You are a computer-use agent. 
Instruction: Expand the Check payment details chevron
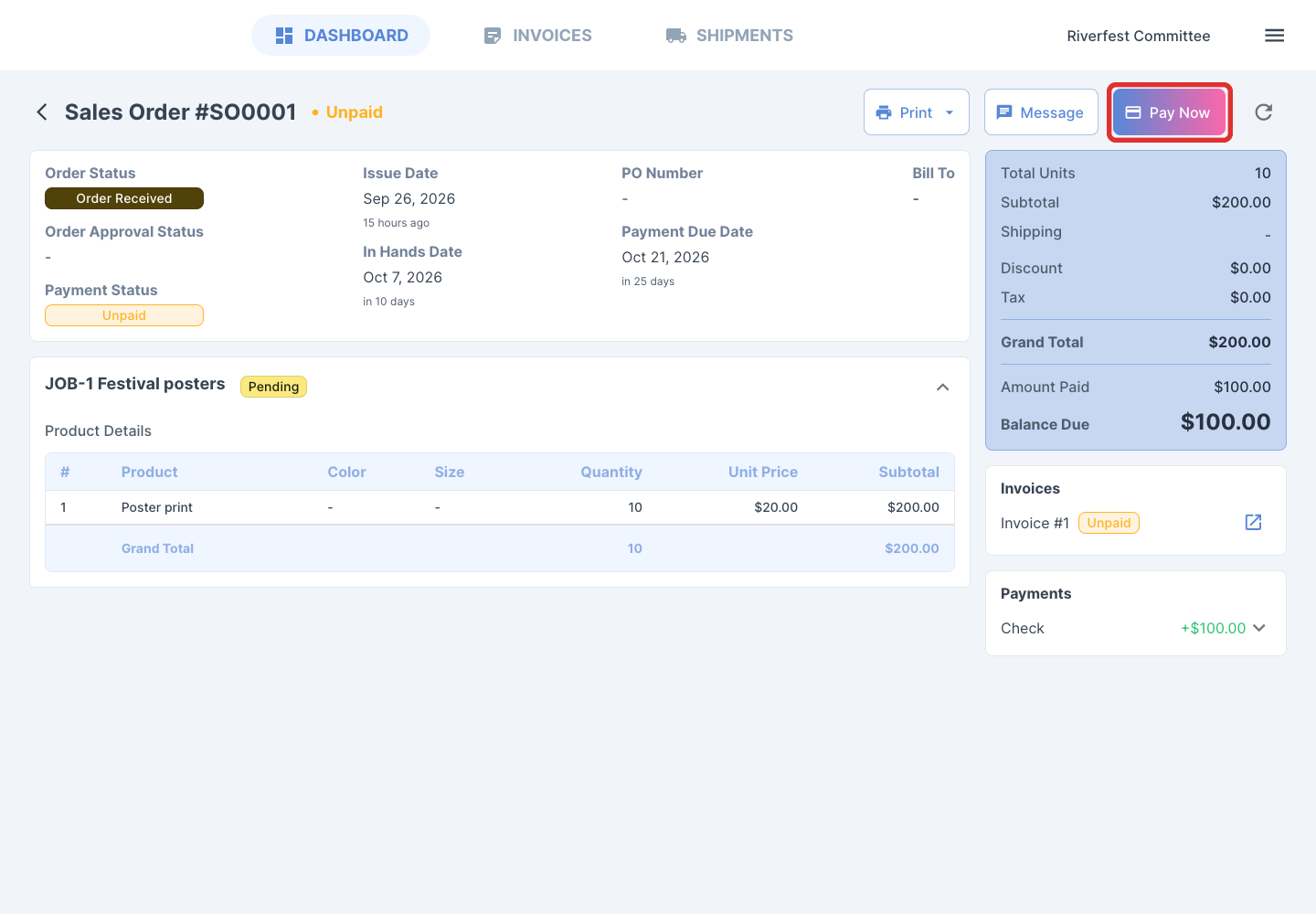coord(1259,628)
